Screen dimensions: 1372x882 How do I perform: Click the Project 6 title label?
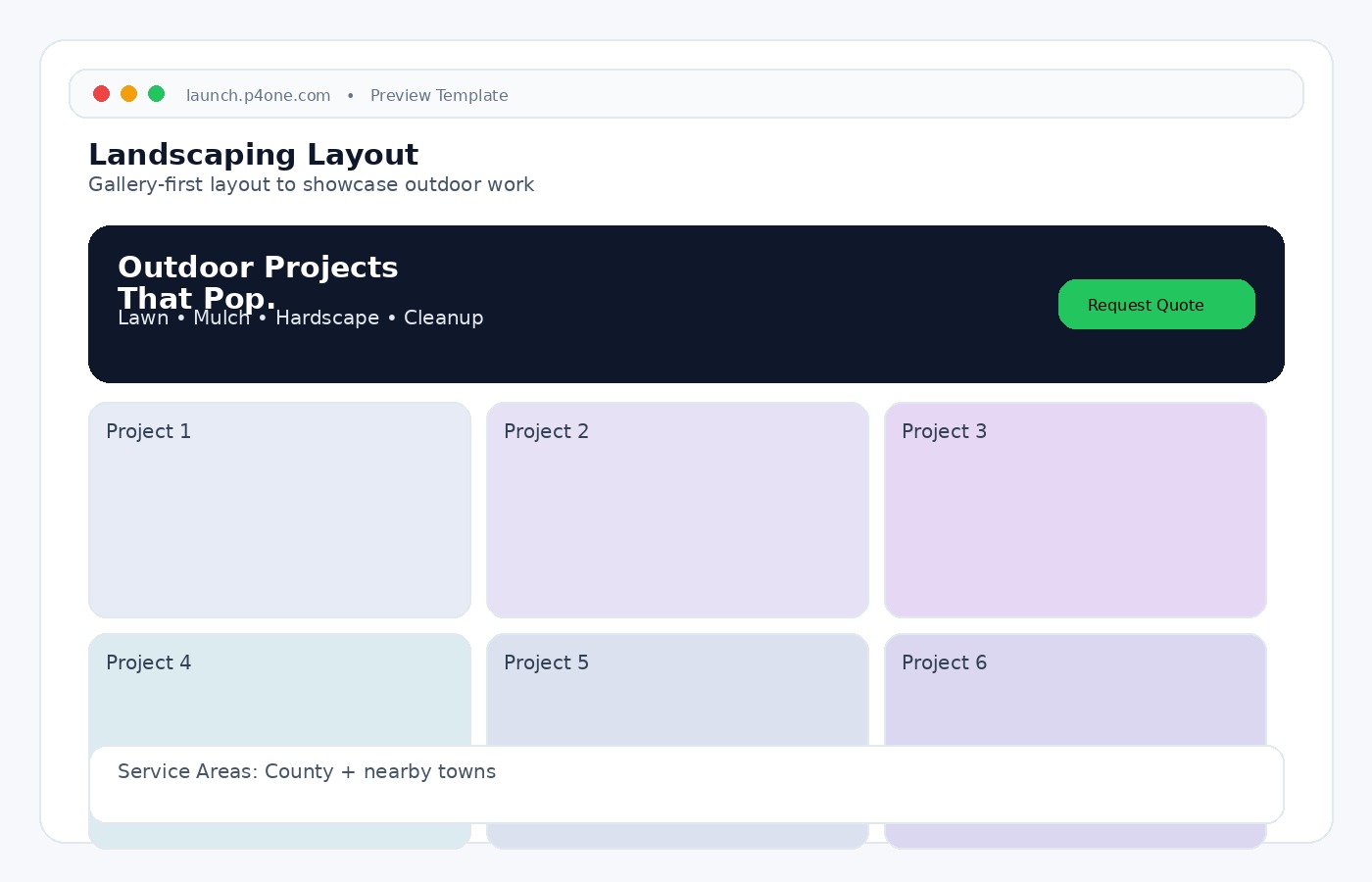point(944,662)
